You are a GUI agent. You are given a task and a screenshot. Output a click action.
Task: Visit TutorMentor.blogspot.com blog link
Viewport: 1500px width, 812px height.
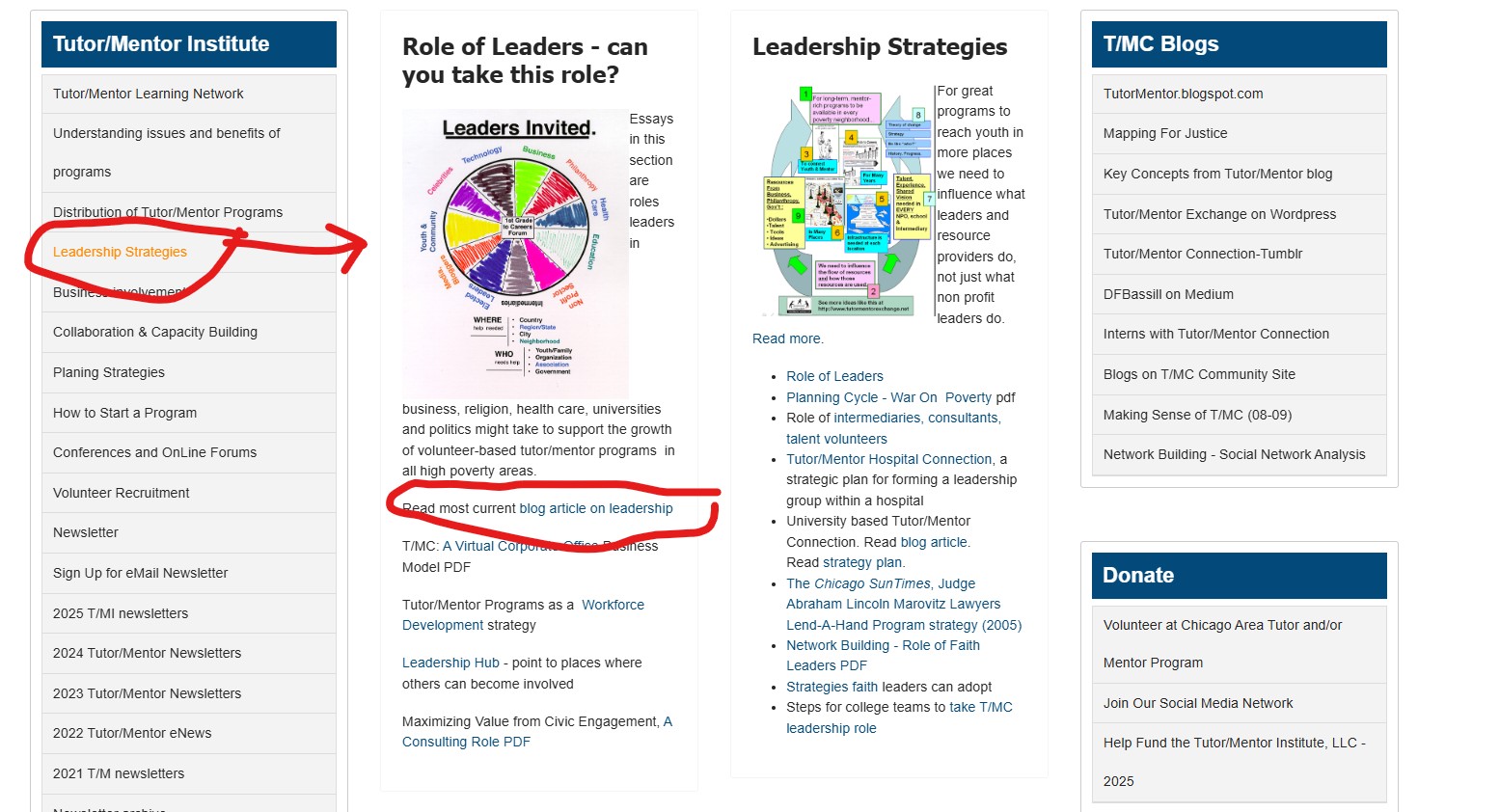click(x=1183, y=94)
